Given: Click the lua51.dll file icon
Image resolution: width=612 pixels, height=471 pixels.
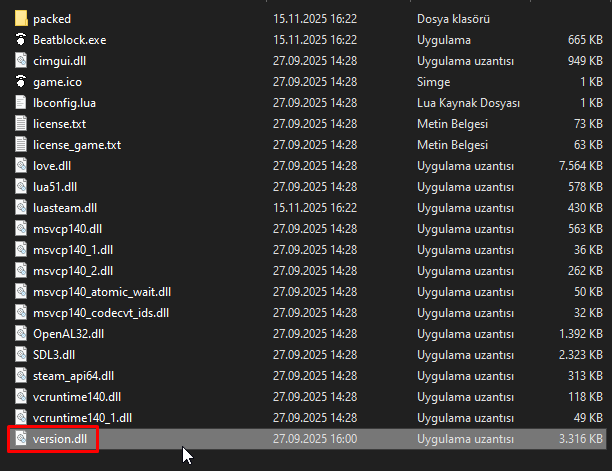Looking at the screenshot, I should pos(21,187).
